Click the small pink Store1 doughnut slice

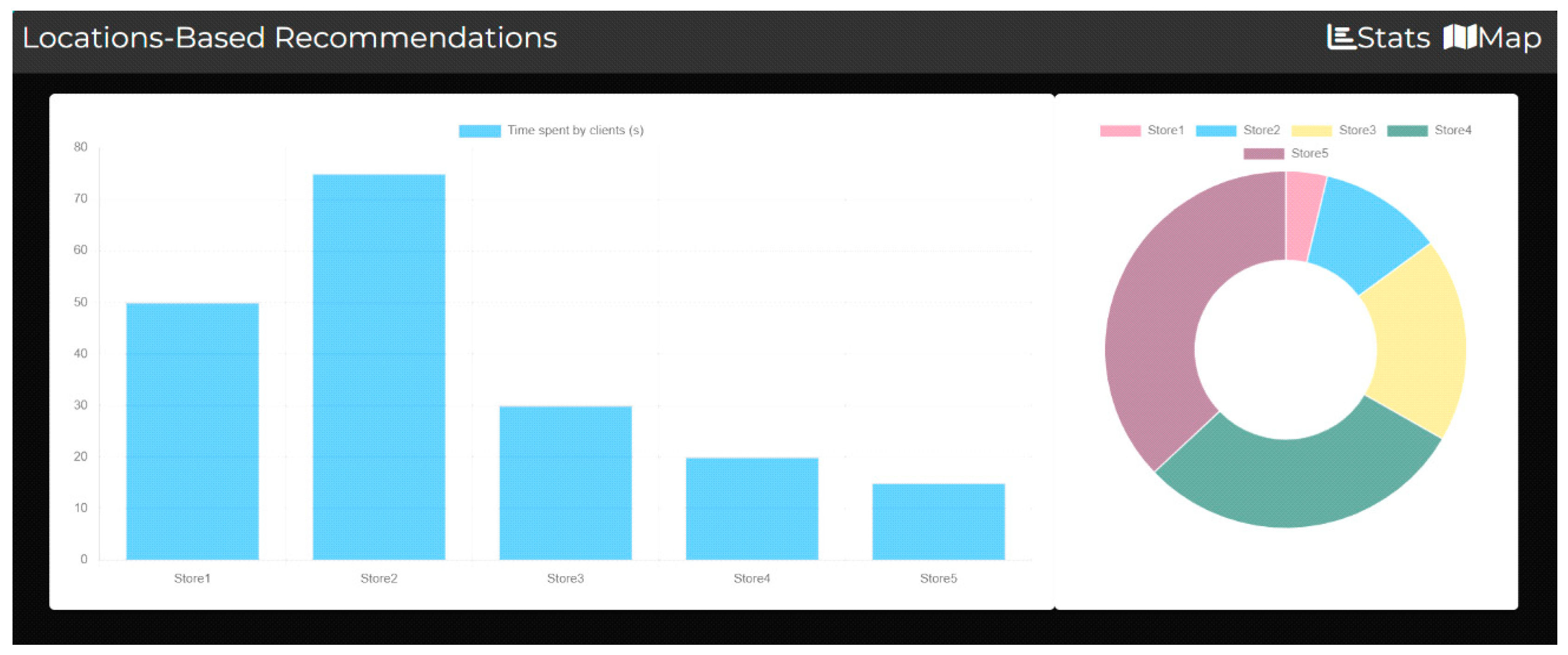pos(1303,216)
